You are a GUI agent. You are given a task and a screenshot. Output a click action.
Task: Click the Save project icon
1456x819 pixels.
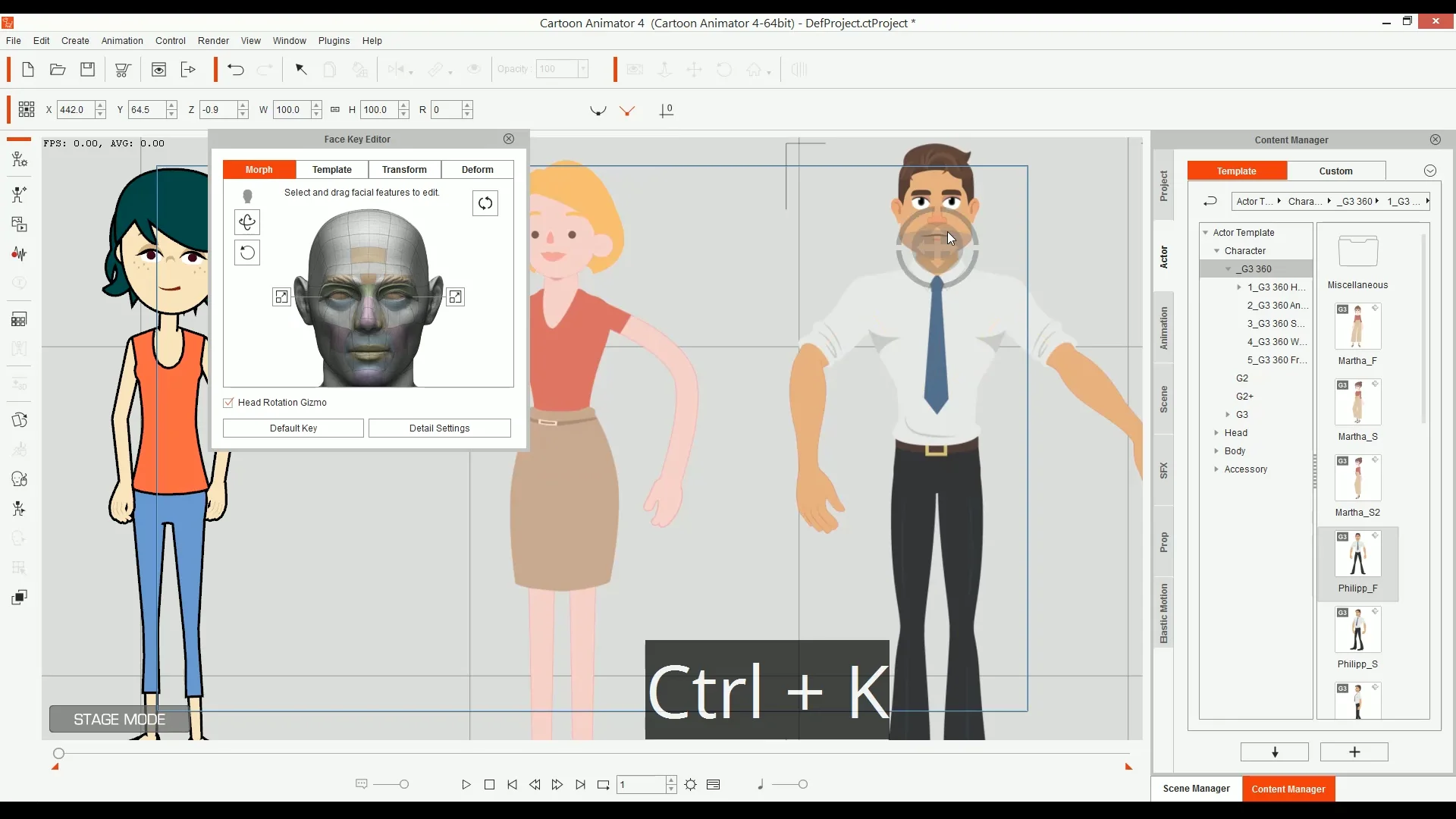(x=88, y=70)
